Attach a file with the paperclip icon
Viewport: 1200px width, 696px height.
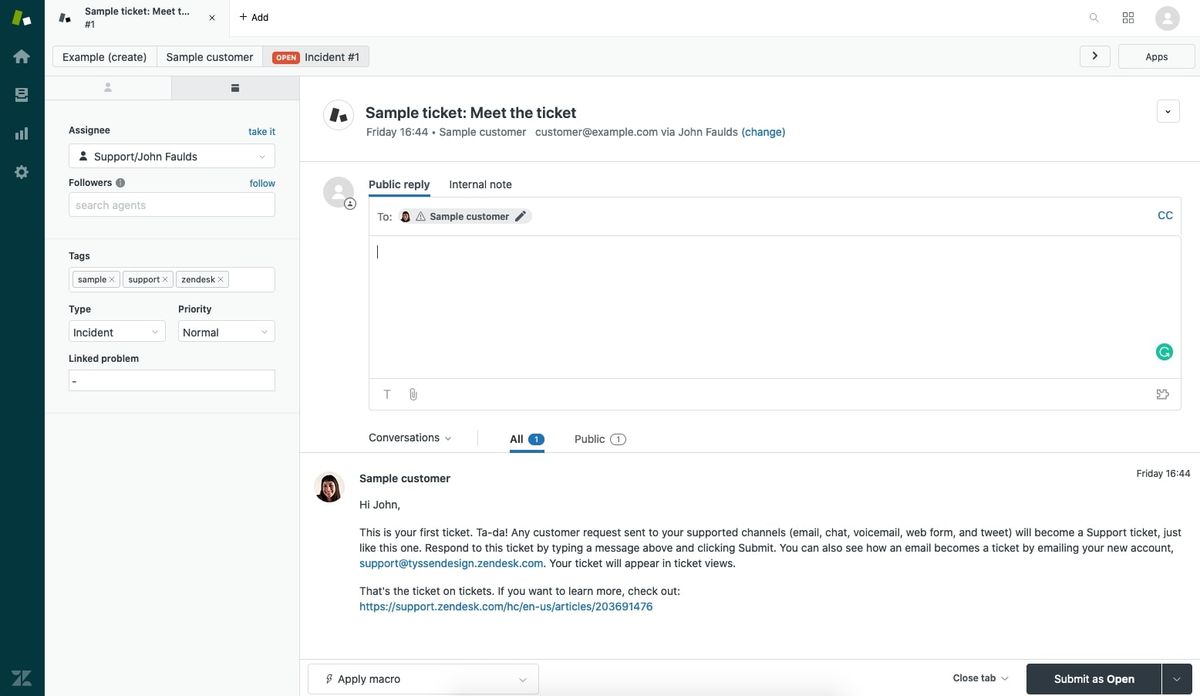[413, 394]
